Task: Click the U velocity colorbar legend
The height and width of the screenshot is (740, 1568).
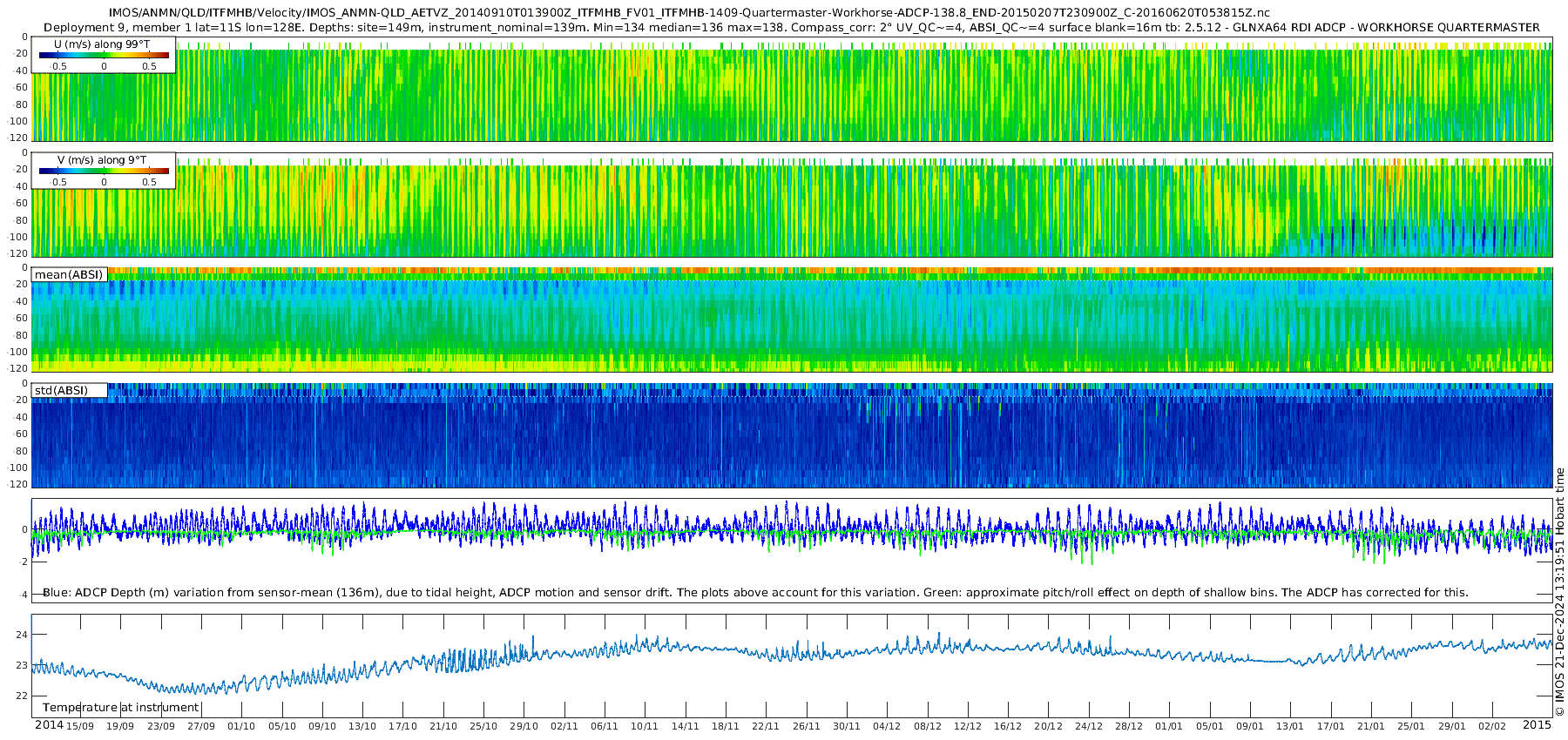Action: point(104,55)
